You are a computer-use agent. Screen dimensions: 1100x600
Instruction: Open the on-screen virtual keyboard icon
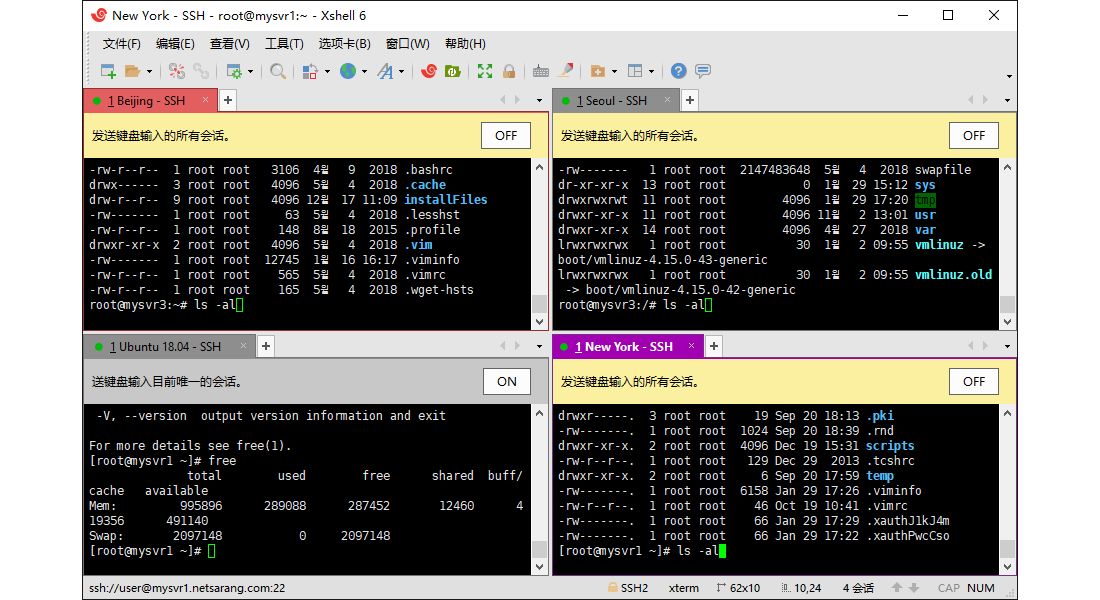[x=541, y=71]
